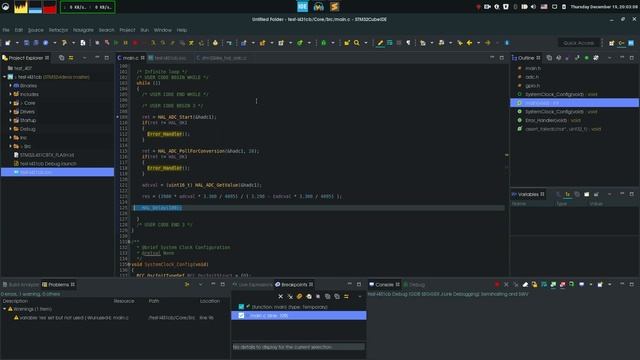Open the Navigate menu
The width and height of the screenshot is (640, 360).
[83, 30]
